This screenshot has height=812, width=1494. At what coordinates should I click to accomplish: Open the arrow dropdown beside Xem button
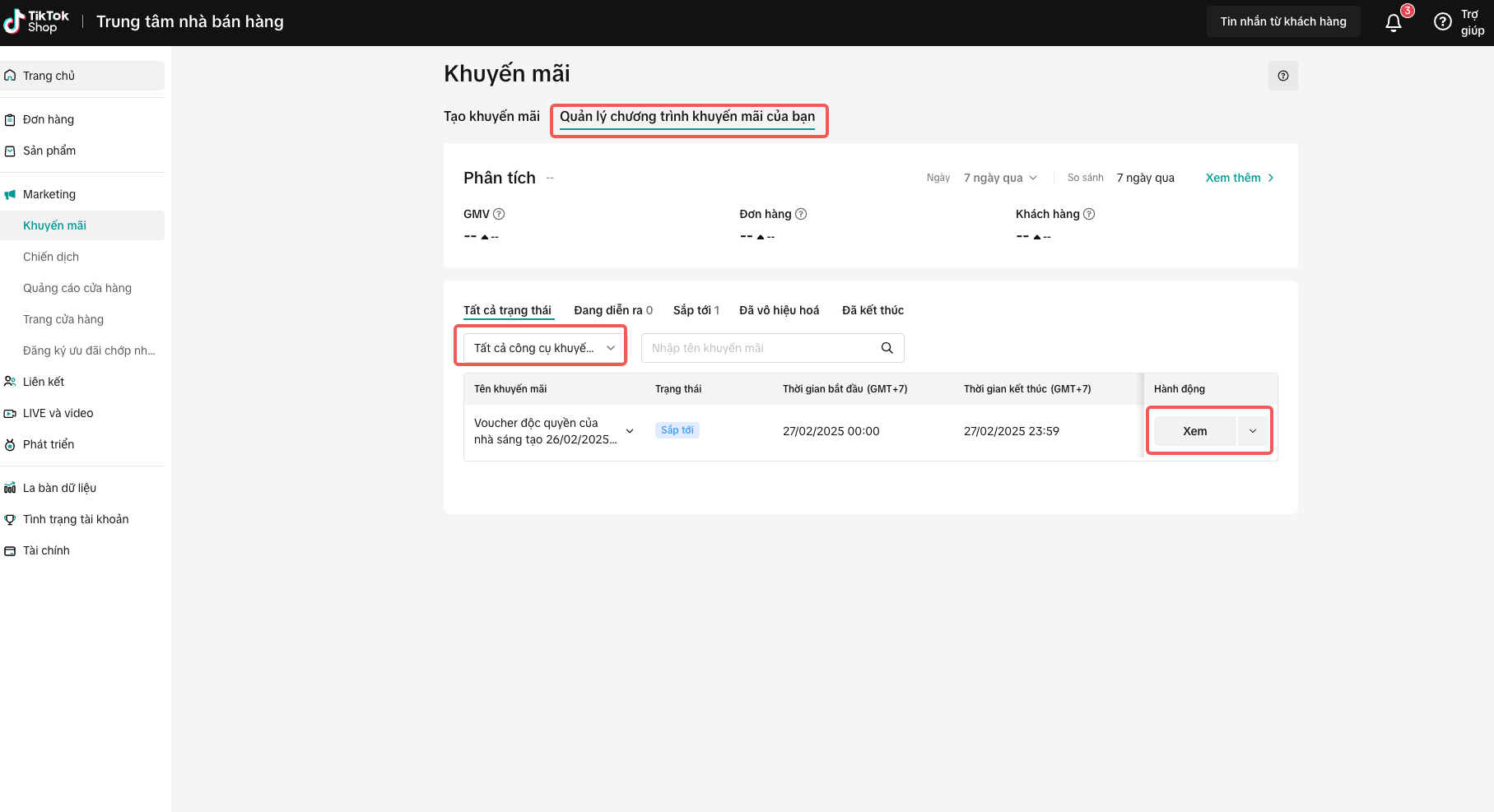1253,431
